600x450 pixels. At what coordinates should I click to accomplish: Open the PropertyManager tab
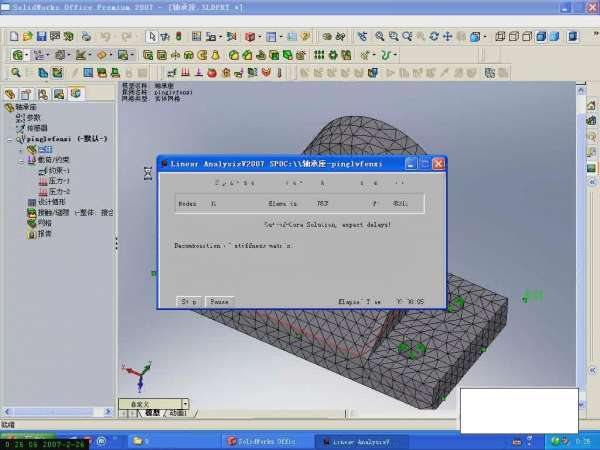26,94
